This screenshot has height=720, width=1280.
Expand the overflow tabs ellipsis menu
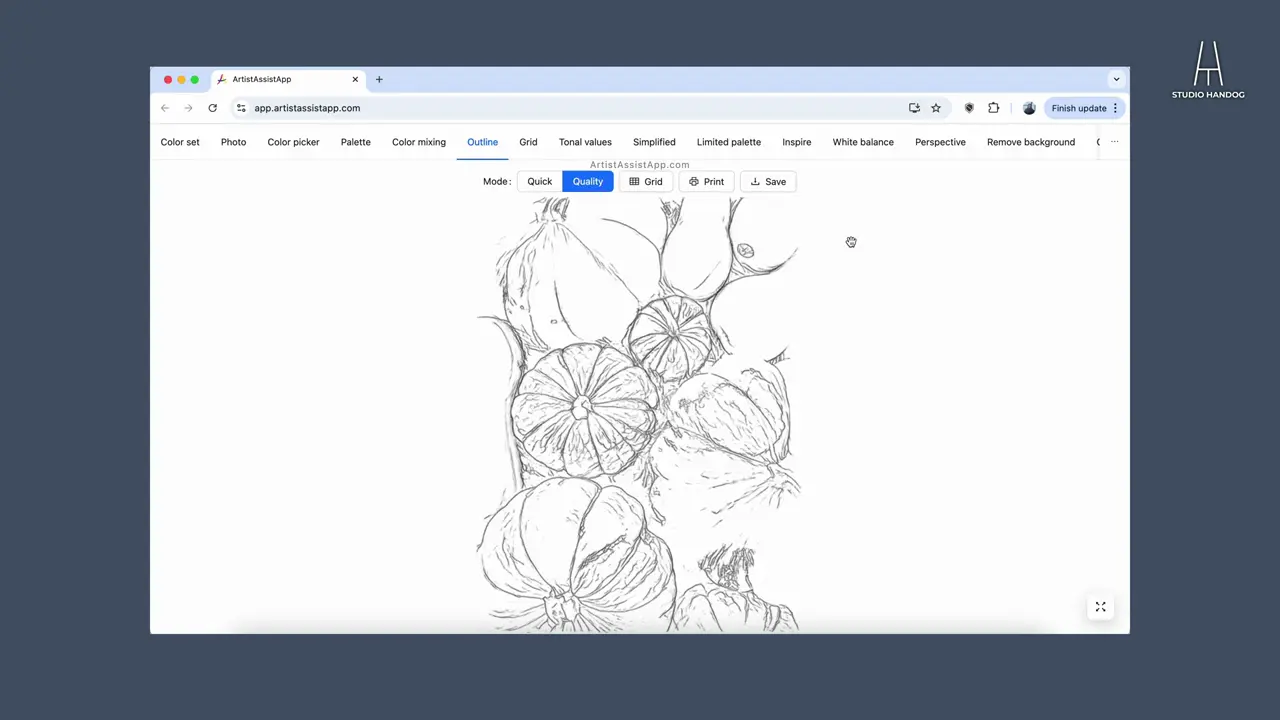(x=1114, y=142)
